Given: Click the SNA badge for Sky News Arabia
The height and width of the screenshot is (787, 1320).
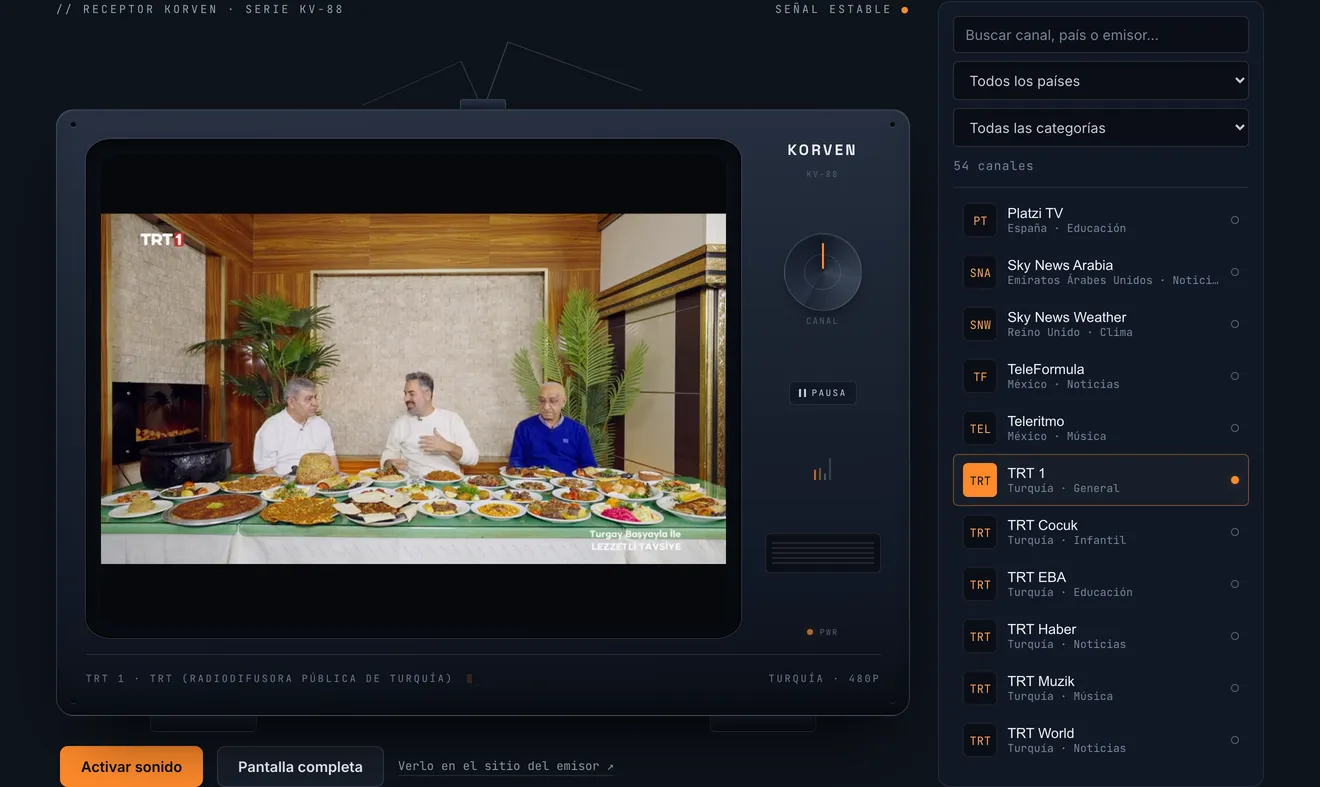Looking at the screenshot, I should point(980,272).
